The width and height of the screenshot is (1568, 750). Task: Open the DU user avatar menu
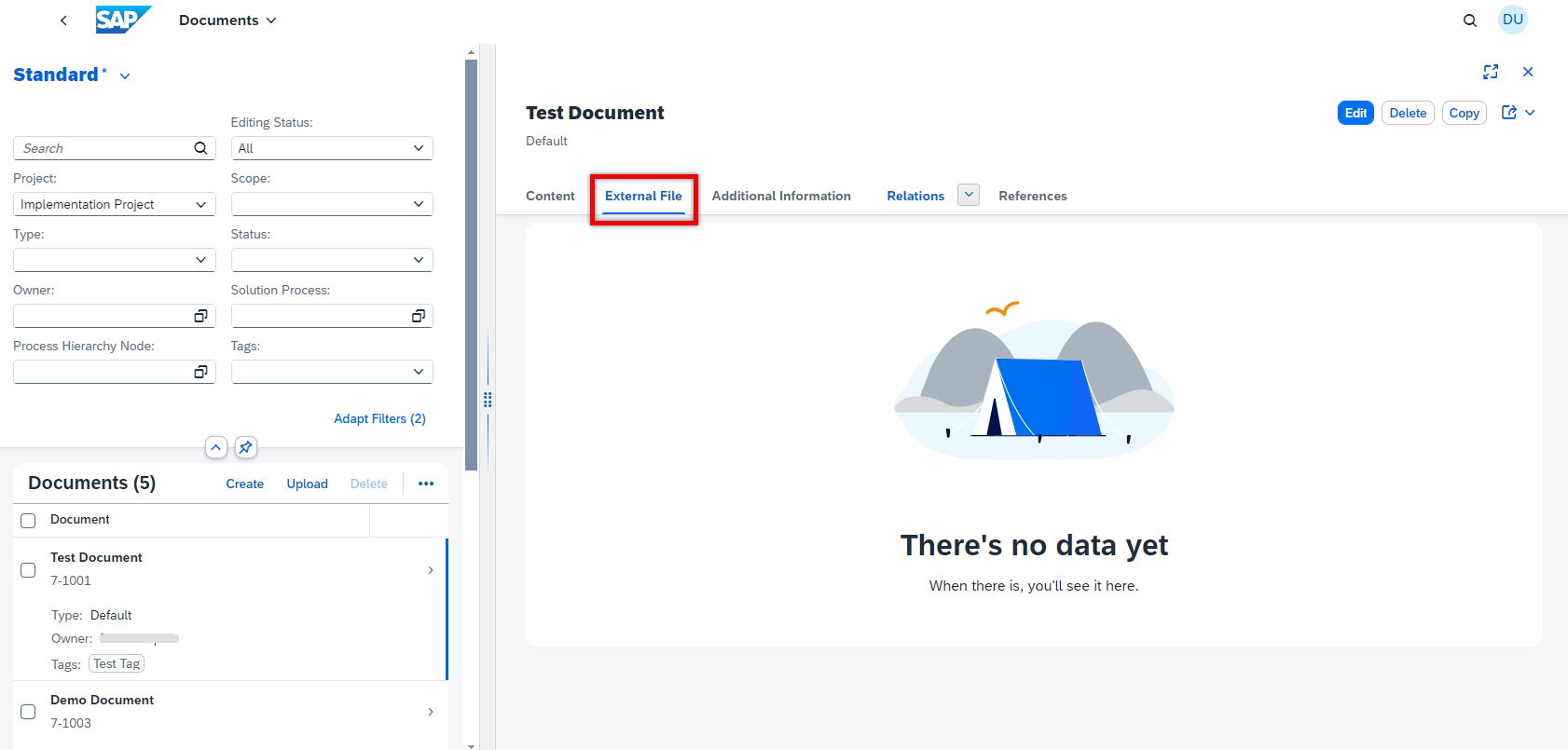pyautogui.click(x=1512, y=20)
